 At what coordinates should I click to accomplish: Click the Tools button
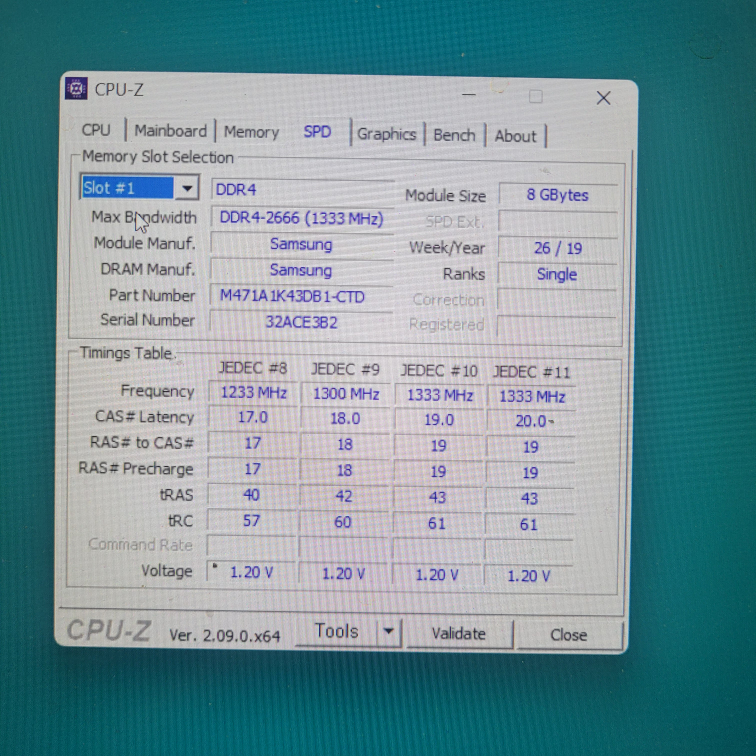(x=337, y=631)
